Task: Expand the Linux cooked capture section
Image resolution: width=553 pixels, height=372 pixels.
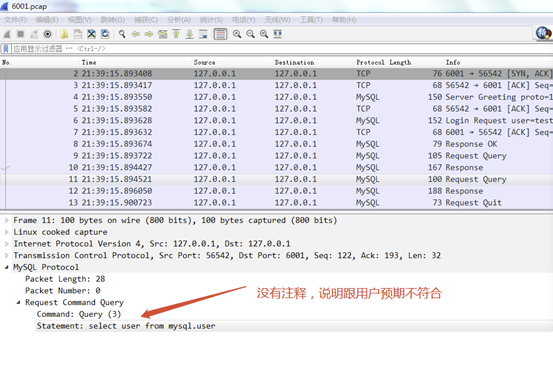Action: (x=7, y=232)
